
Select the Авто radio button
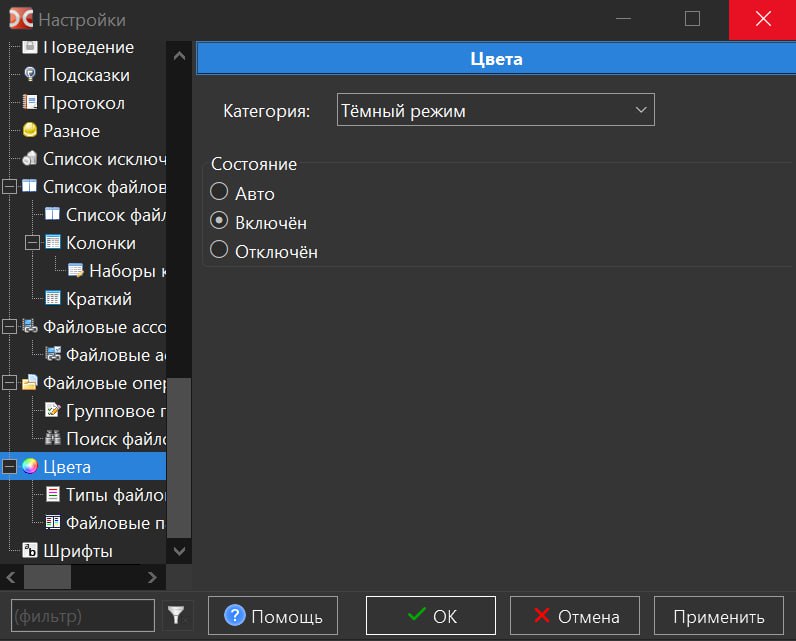coord(220,193)
